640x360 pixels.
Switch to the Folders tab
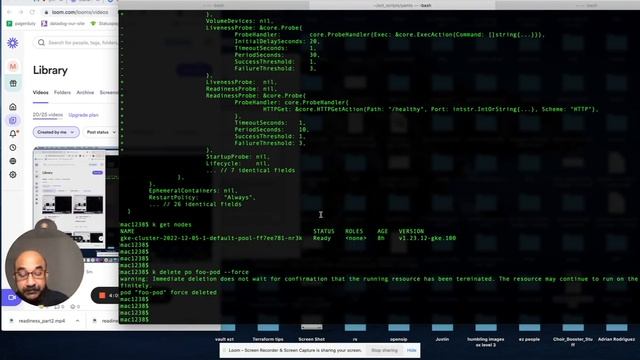pyautogui.click(x=62, y=93)
